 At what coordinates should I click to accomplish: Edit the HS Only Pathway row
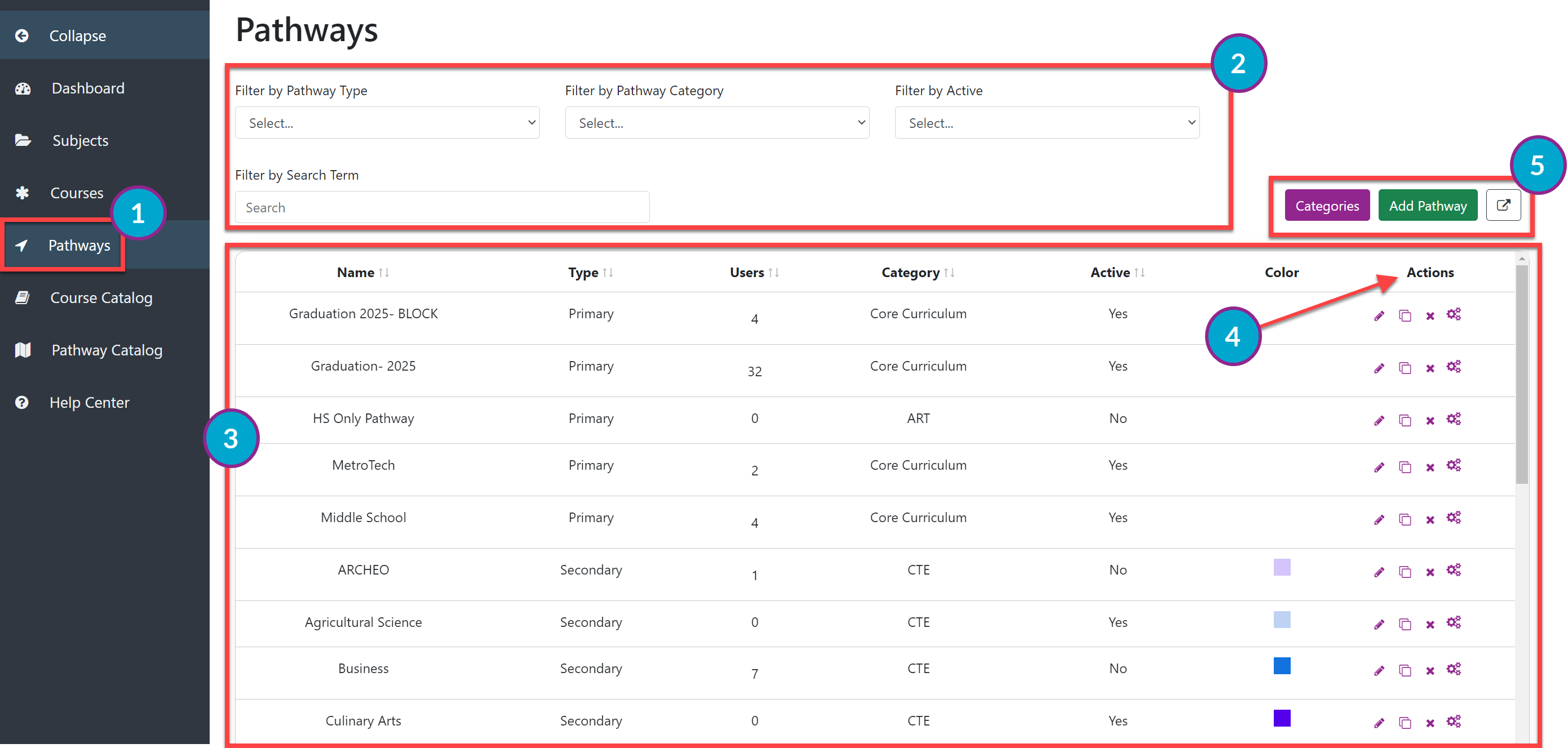[1379, 420]
